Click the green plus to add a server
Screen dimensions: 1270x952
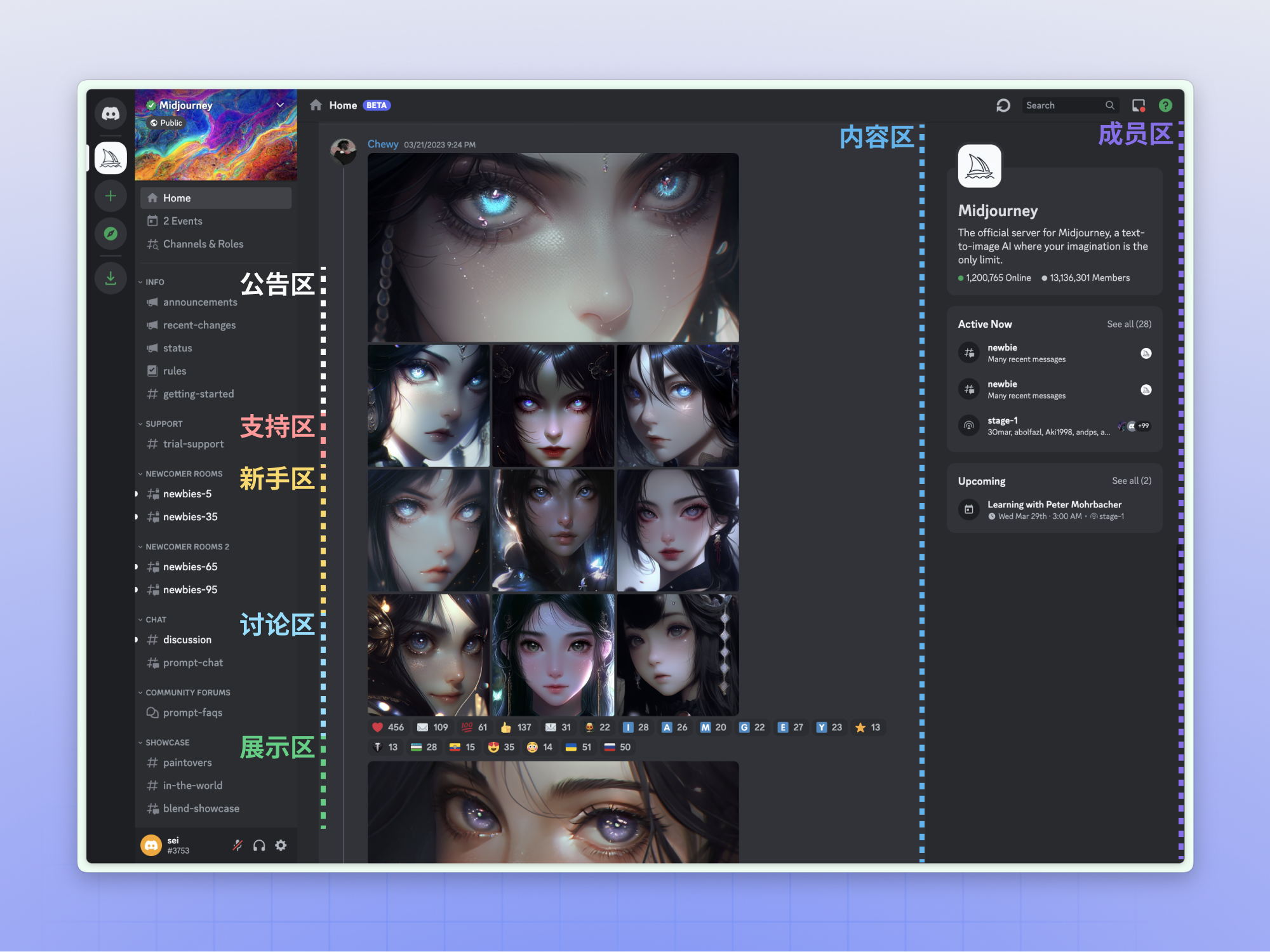110,196
